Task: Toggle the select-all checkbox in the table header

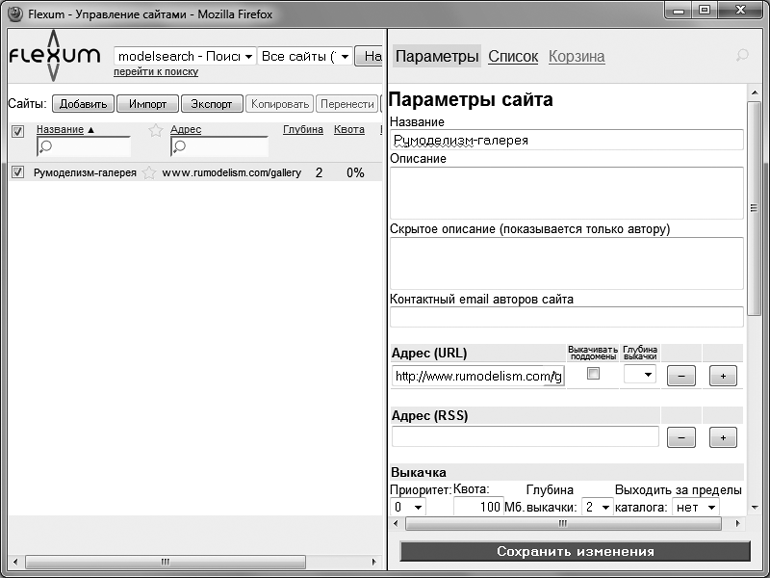Action: pyautogui.click(x=17, y=131)
